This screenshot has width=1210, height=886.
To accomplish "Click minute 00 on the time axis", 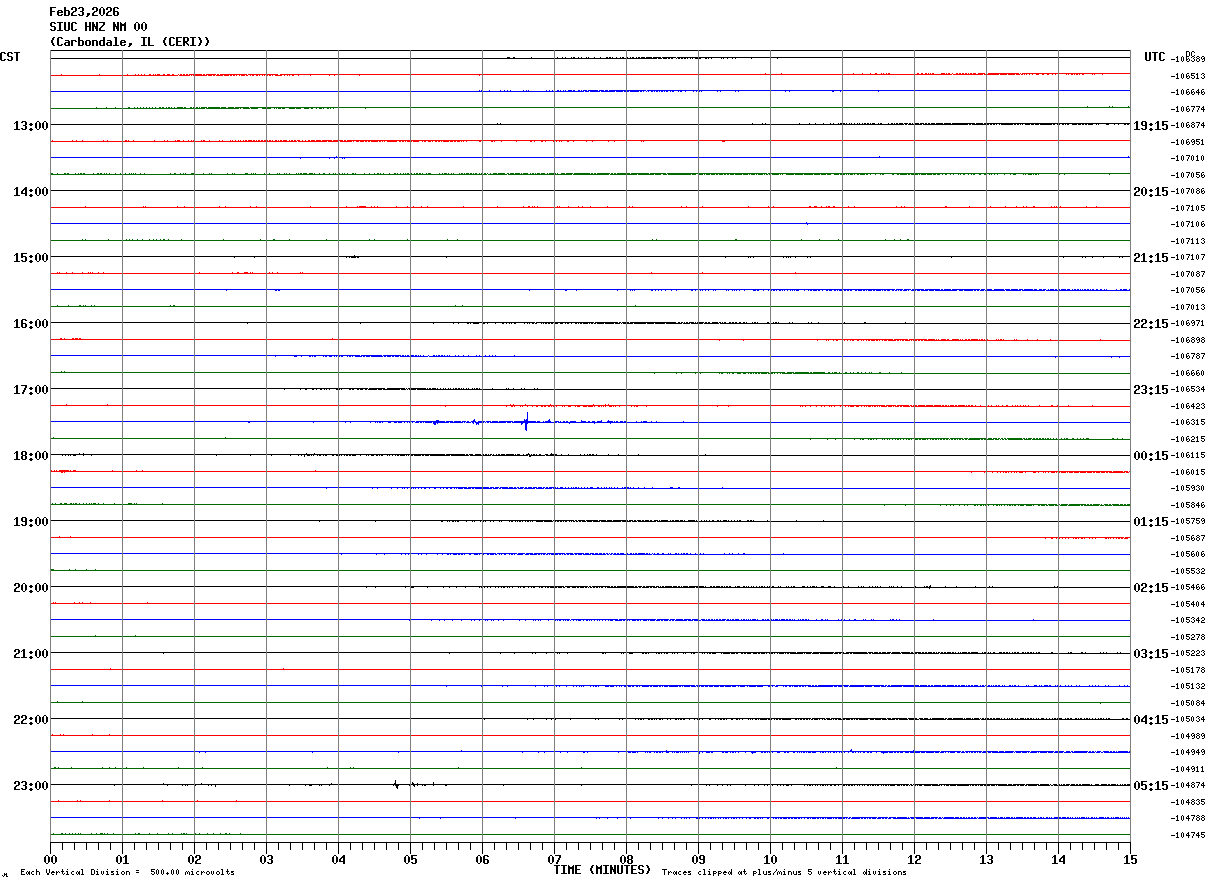I will pos(50,859).
